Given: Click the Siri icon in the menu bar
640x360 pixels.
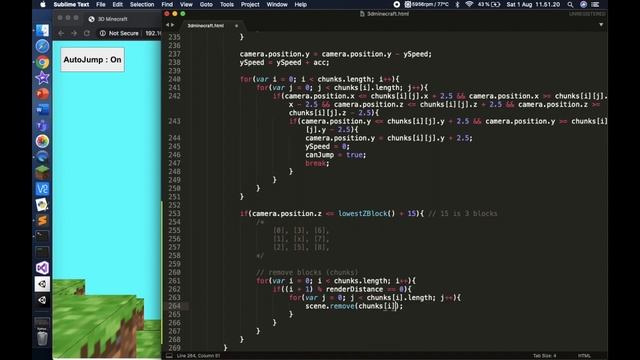Looking at the screenshot, I should 583,4.
